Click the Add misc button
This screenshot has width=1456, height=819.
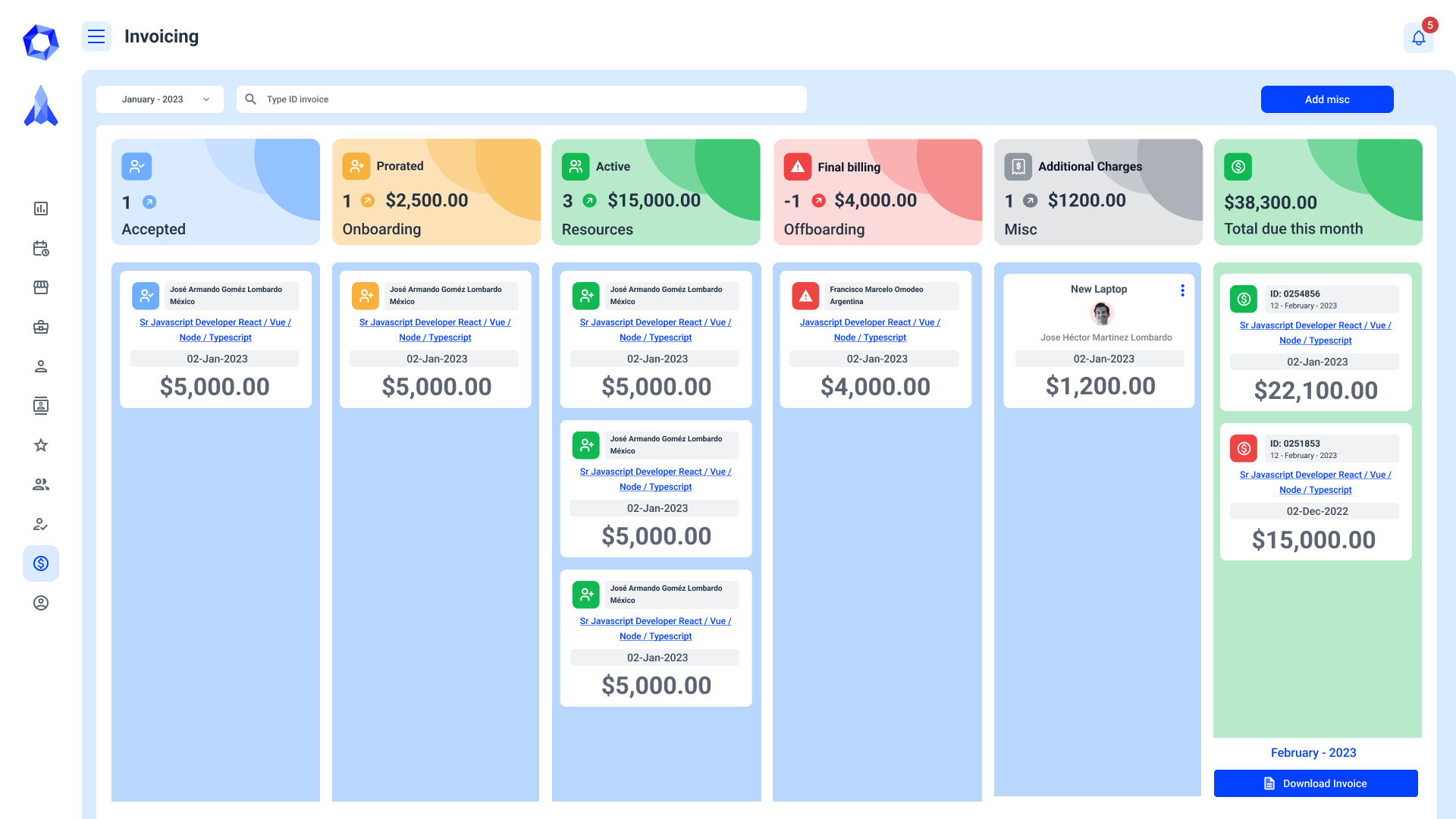1326,99
